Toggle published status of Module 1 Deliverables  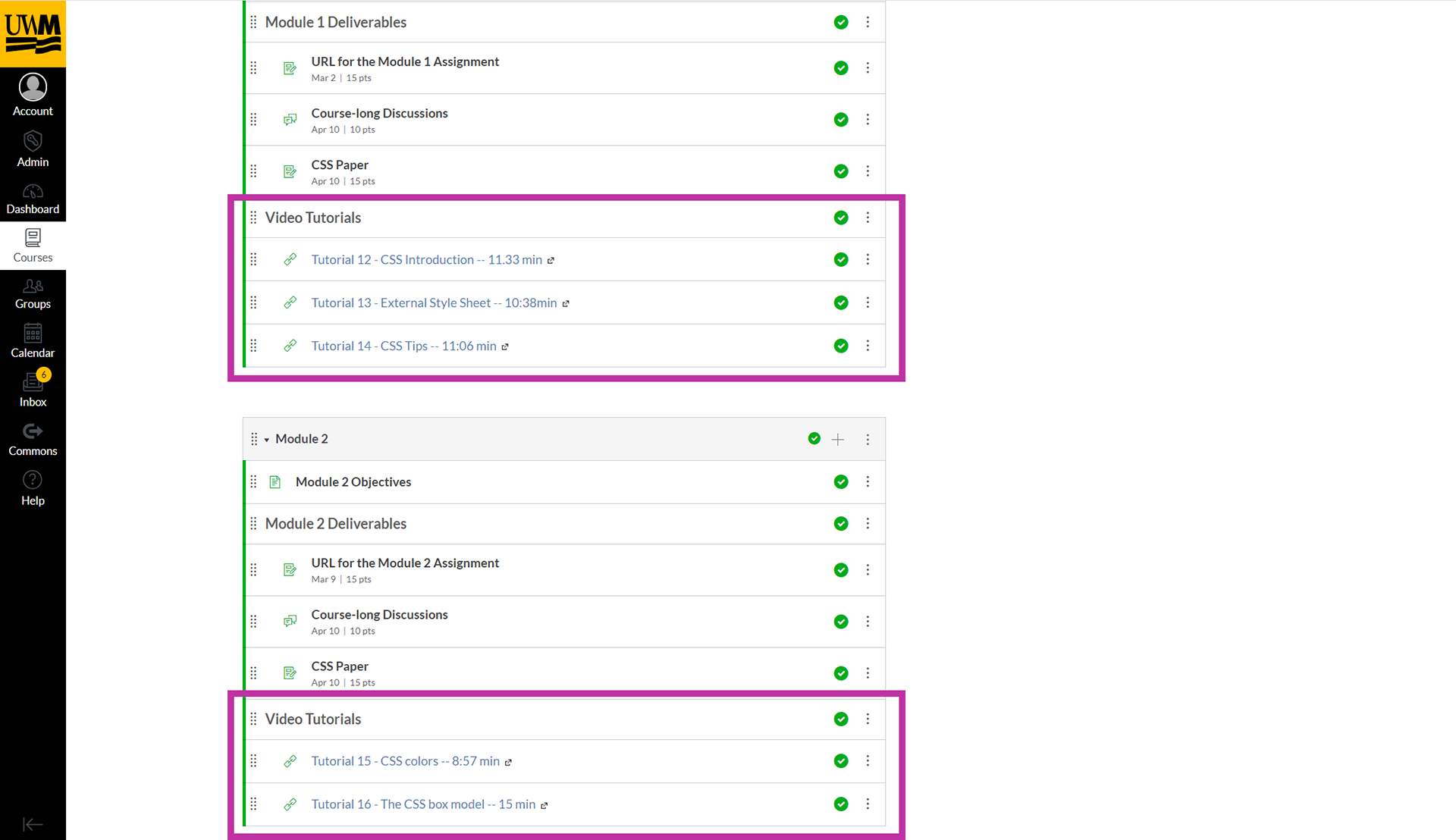coord(841,23)
